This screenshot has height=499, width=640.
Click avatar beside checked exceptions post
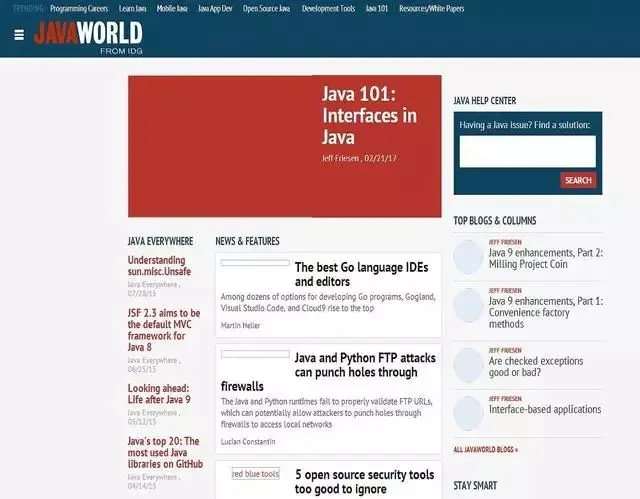468,365
